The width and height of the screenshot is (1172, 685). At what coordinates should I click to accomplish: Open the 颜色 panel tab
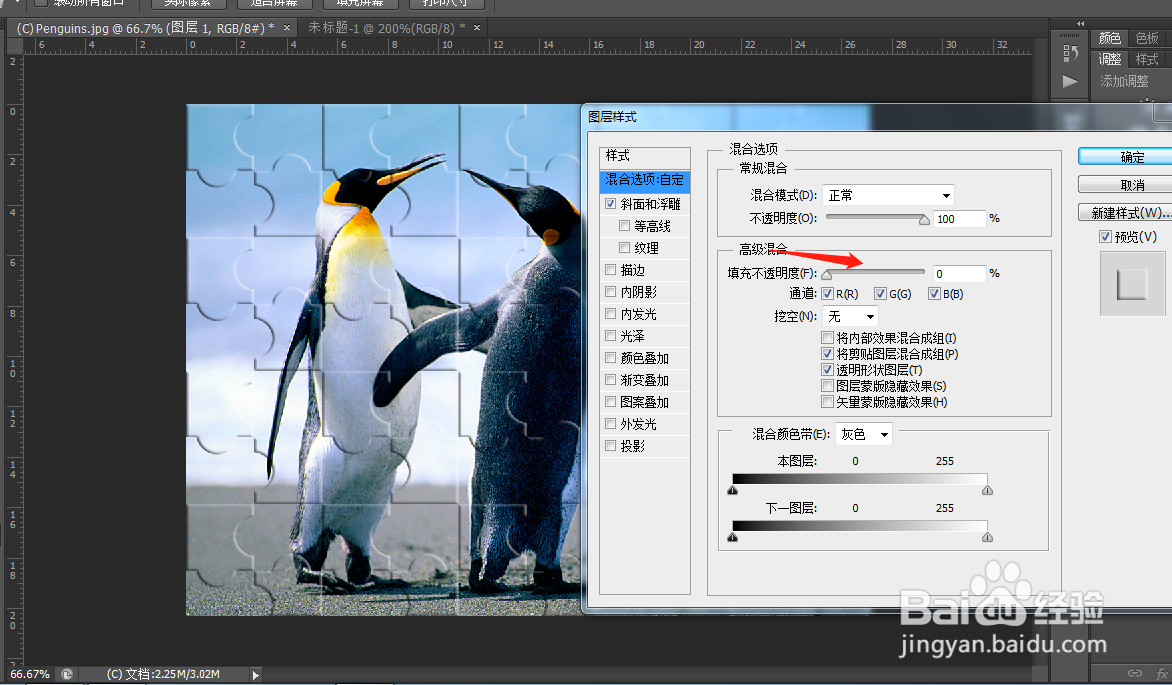[x=1110, y=38]
